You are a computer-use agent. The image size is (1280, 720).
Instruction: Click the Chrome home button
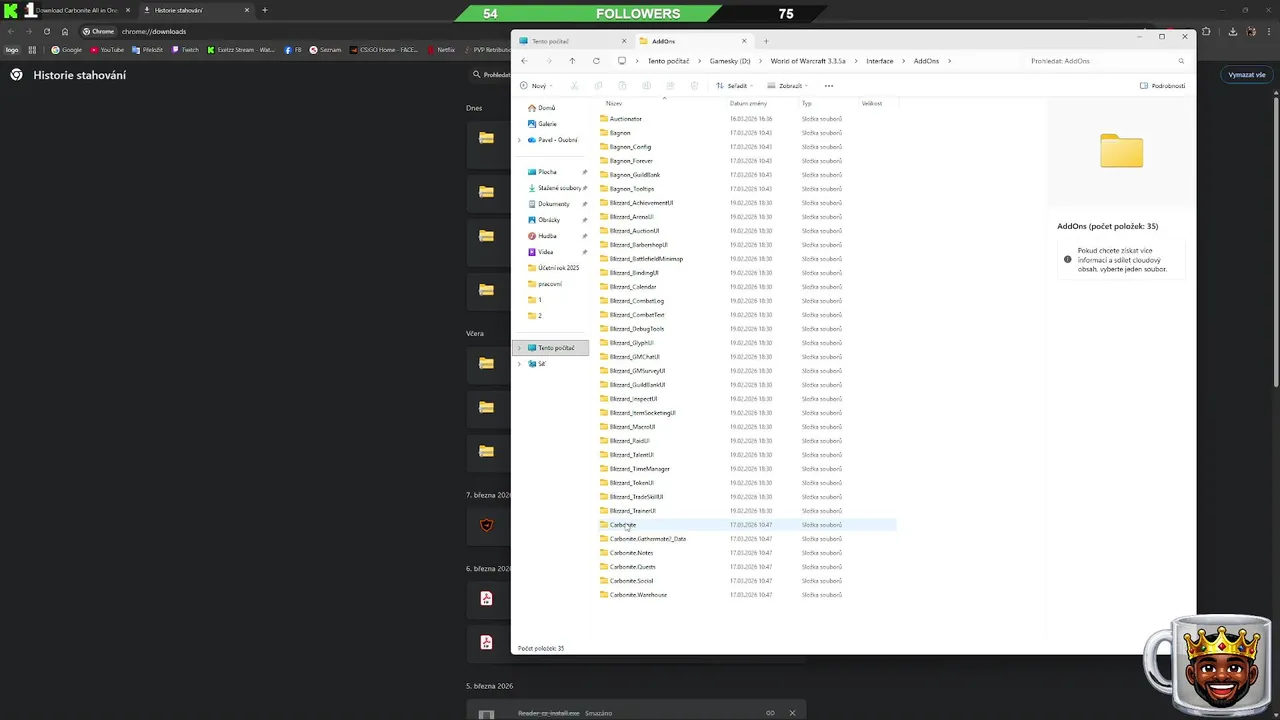pos(65,31)
